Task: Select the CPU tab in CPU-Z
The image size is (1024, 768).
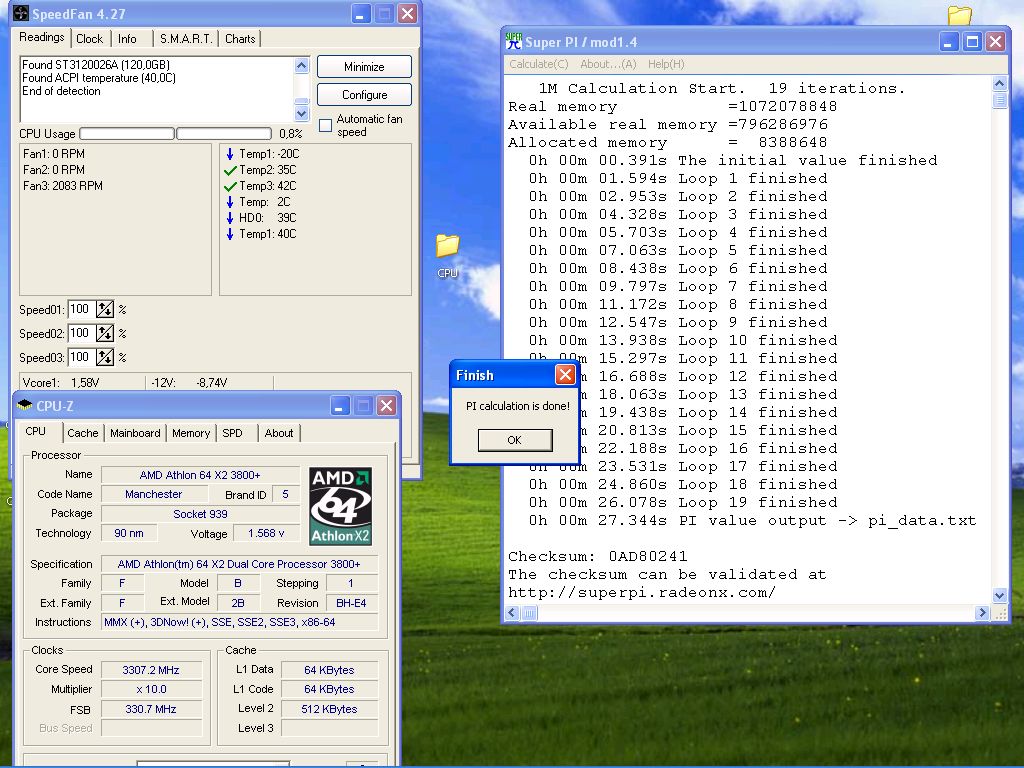Action: pos(36,432)
